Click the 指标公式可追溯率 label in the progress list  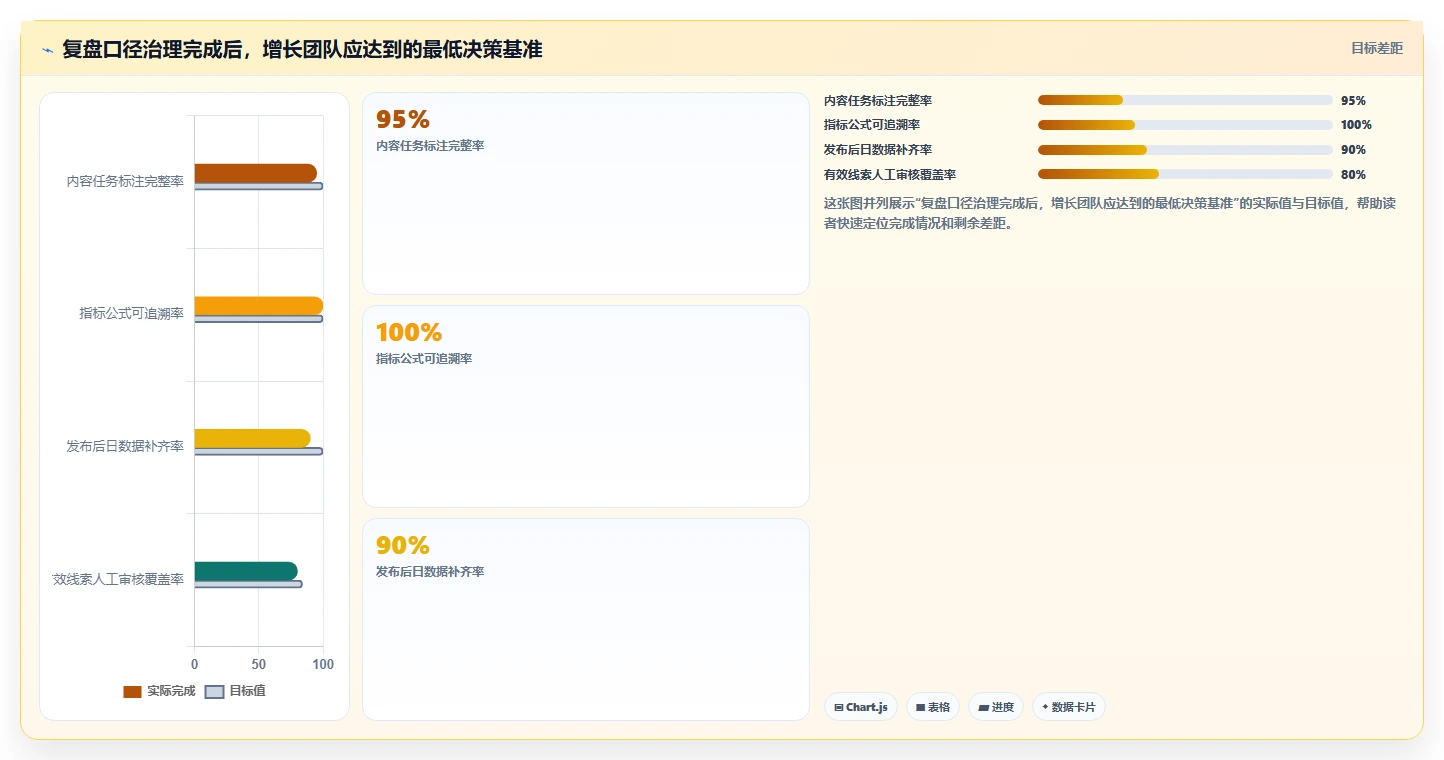(872, 125)
